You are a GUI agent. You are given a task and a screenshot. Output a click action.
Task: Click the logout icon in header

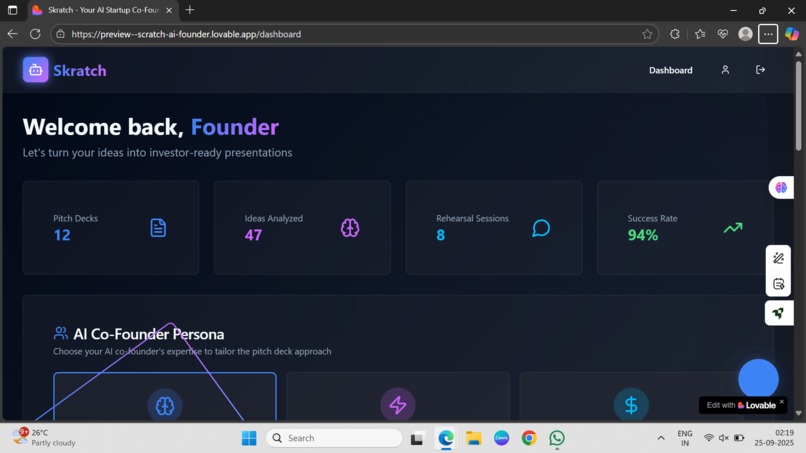click(x=760, y=70)
